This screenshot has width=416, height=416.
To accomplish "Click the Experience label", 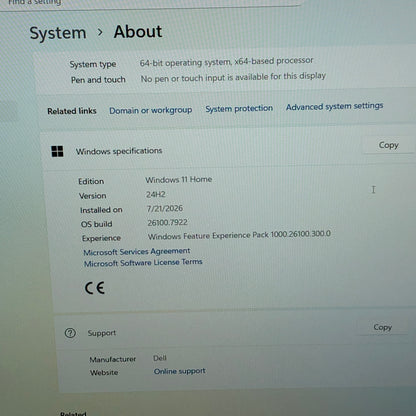I will pyautogui.click(x=101, y=238).
